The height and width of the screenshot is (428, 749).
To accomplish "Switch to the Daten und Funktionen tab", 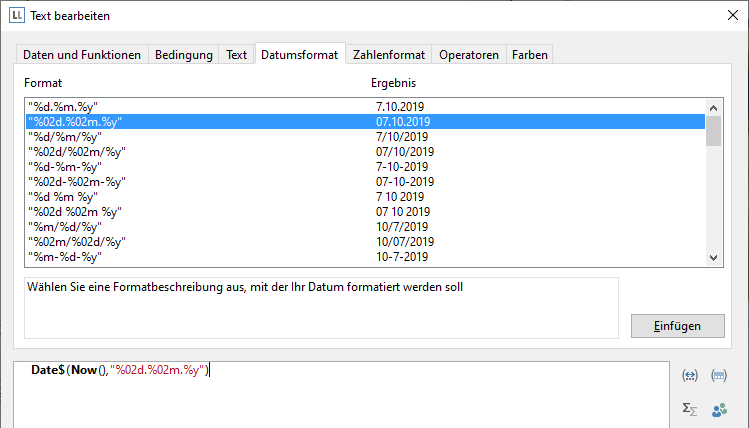I will [x=82, y=55].
